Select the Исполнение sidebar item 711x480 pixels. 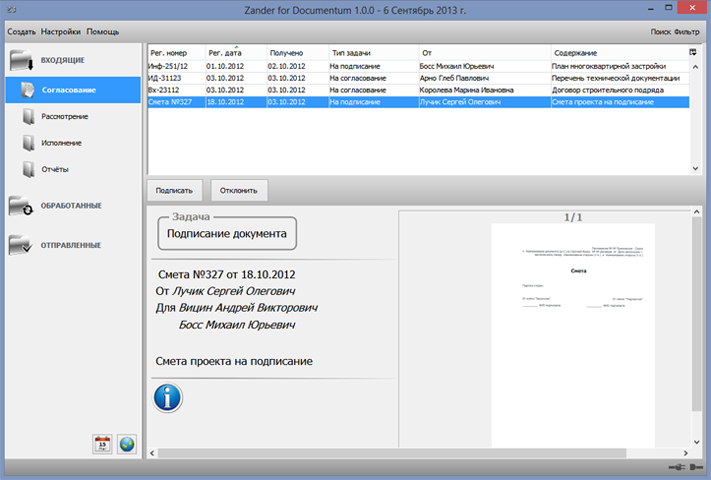click(61, 142)
